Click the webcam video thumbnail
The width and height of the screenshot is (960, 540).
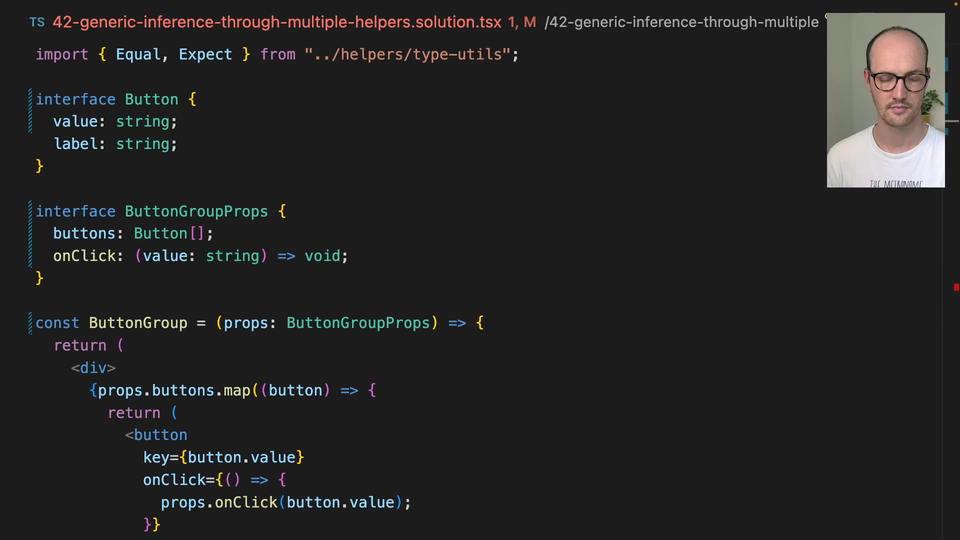coord(885,100)
